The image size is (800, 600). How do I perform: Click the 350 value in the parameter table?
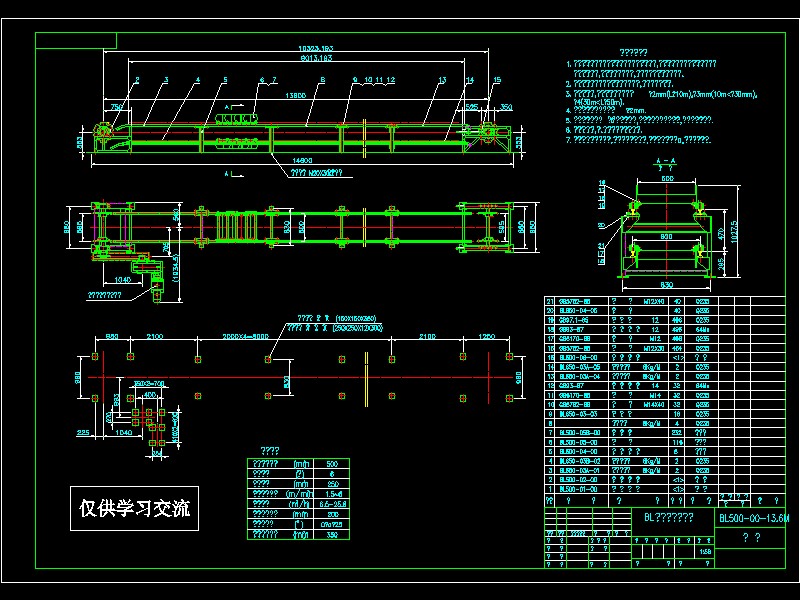point(332,535)
